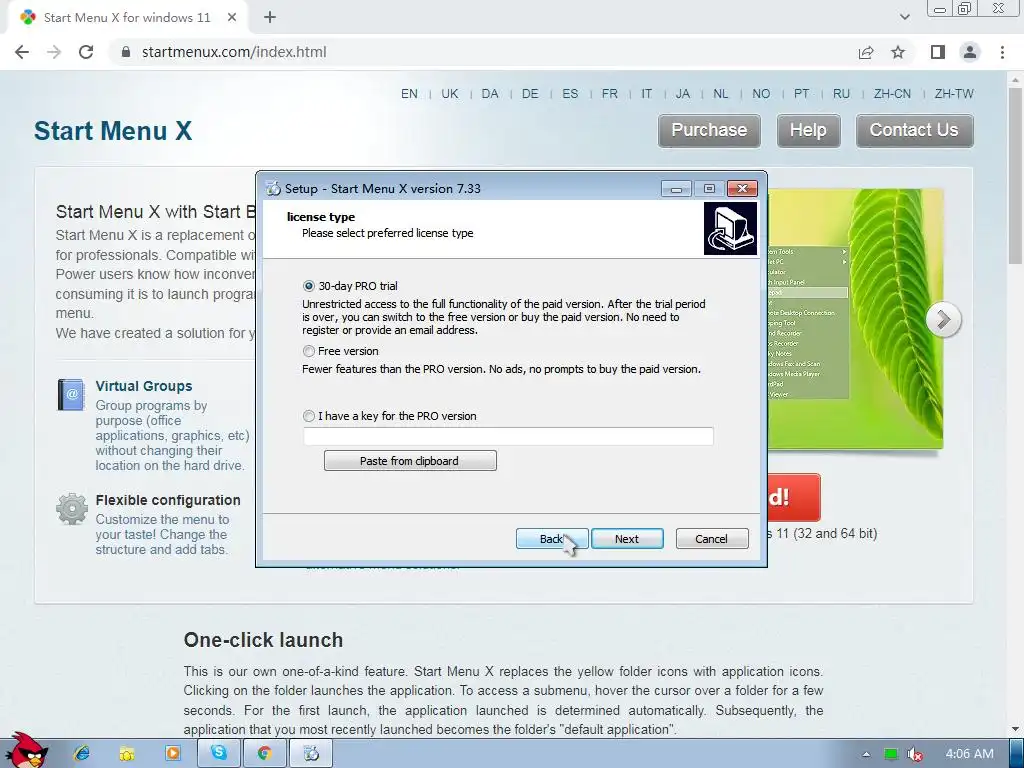Switch site language to EN
Viewport: 1024px width, 768px height.
click(409, 93)
